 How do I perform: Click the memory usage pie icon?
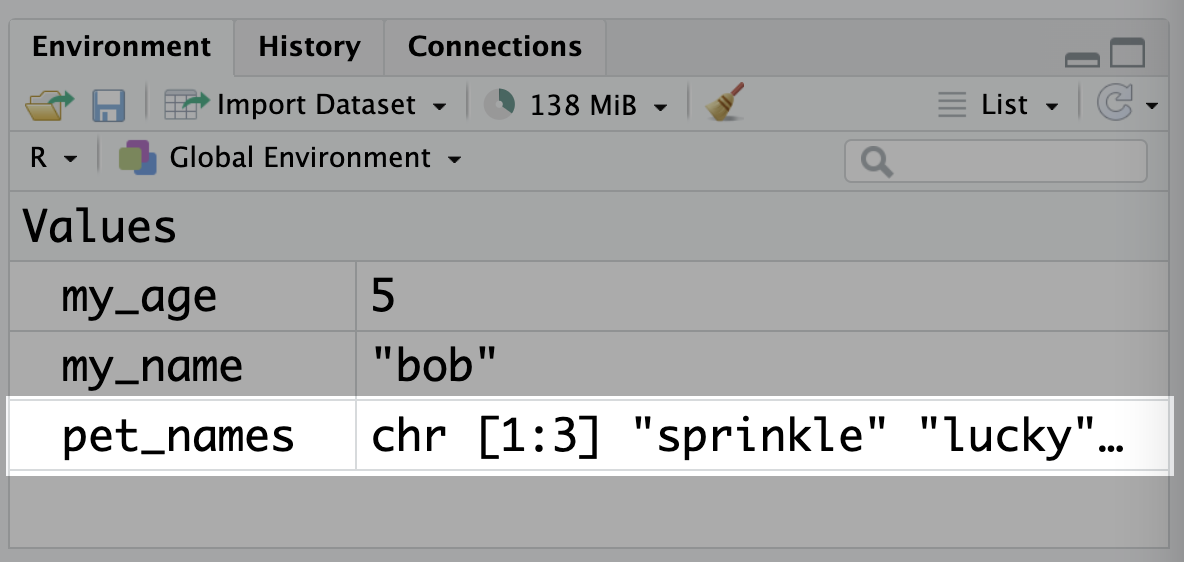(x=499, y=104)
